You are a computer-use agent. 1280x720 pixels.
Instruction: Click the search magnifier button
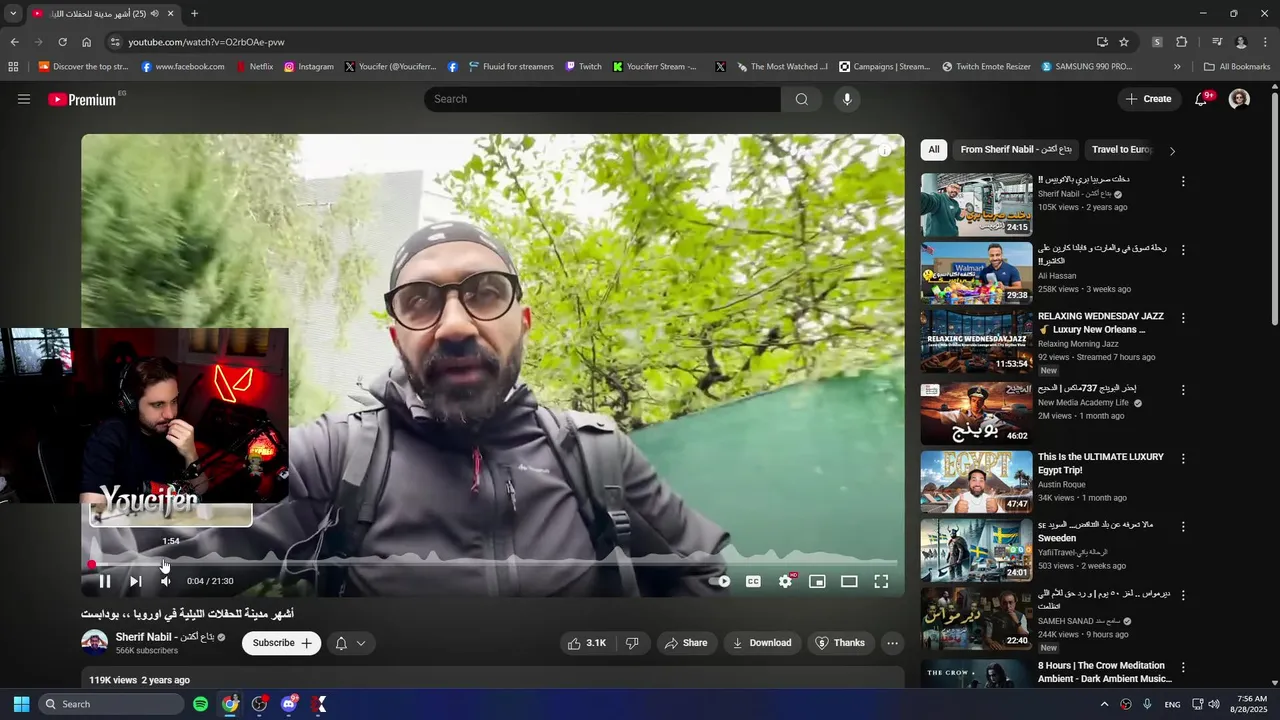(802, 99)
